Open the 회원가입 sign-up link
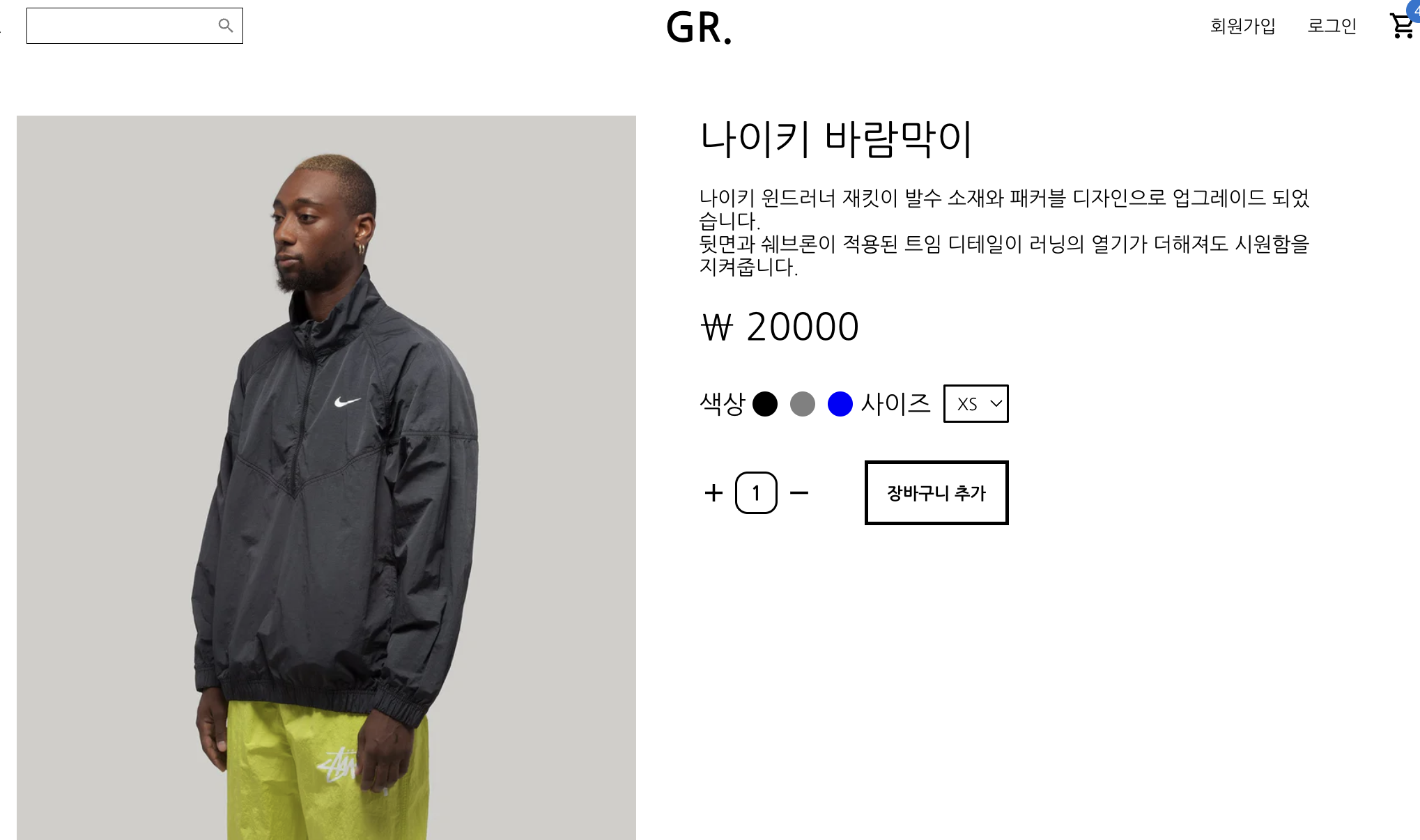 (1242, 26)
